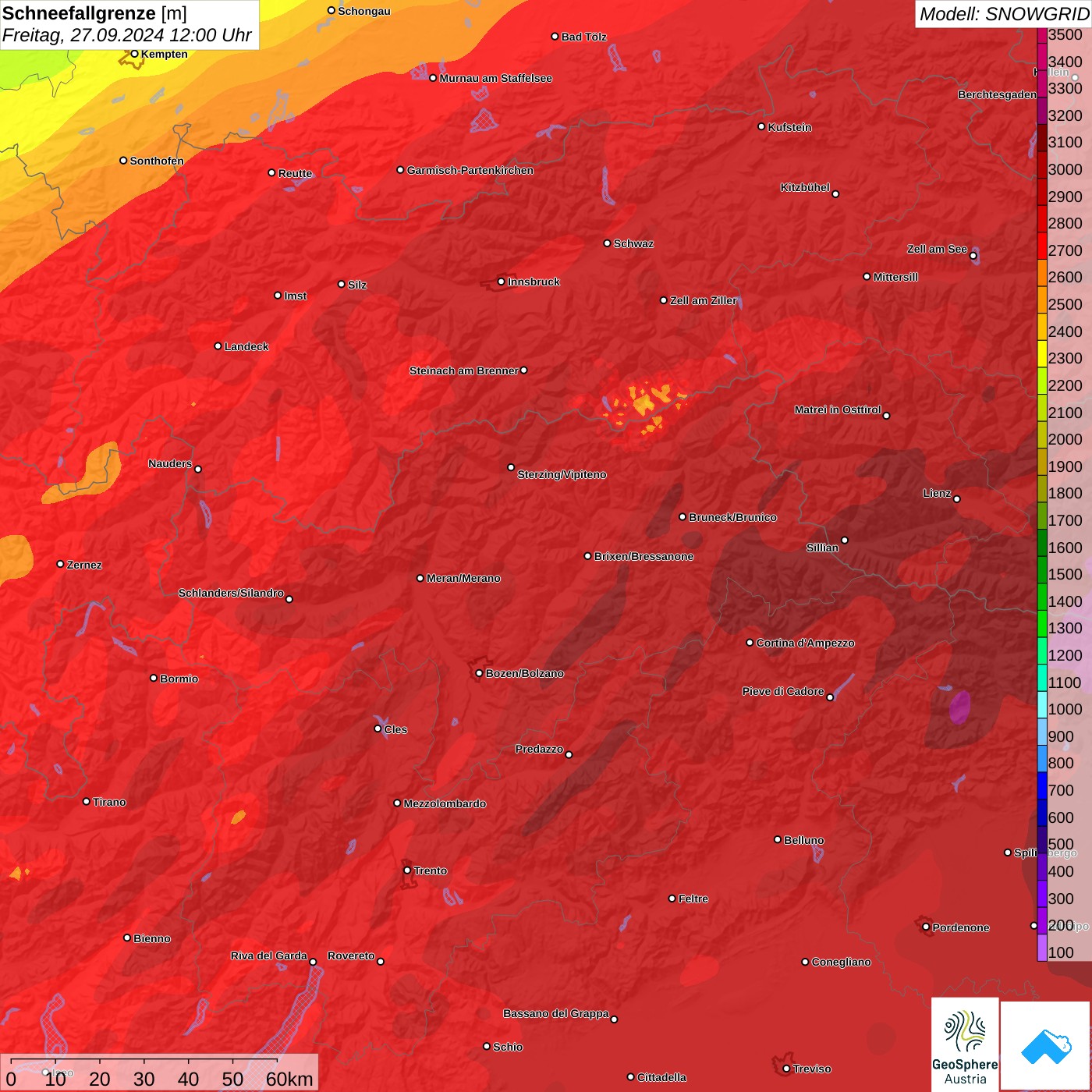This screenshot has height=1092, width=1092.
Task: Click the Nauders label
Action: 170,463
